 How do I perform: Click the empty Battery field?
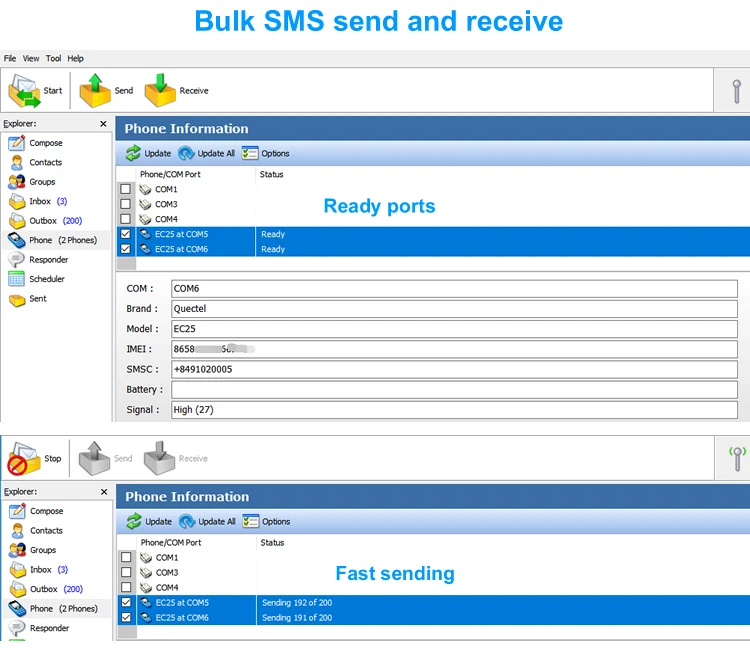(x=453, y=389)
